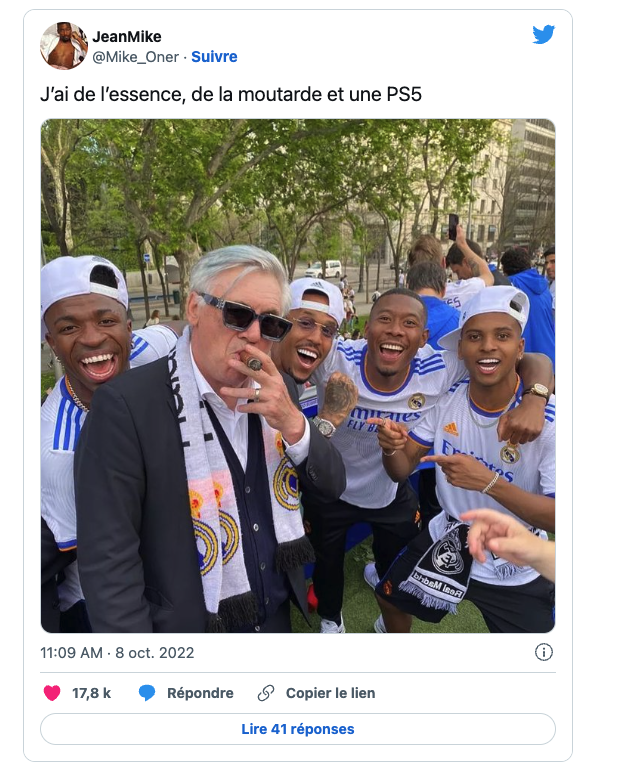The width and height of the screenshot is (619, 769).
Task: Open the celebration photo in the tweet
Action: [x=298, y=376]
